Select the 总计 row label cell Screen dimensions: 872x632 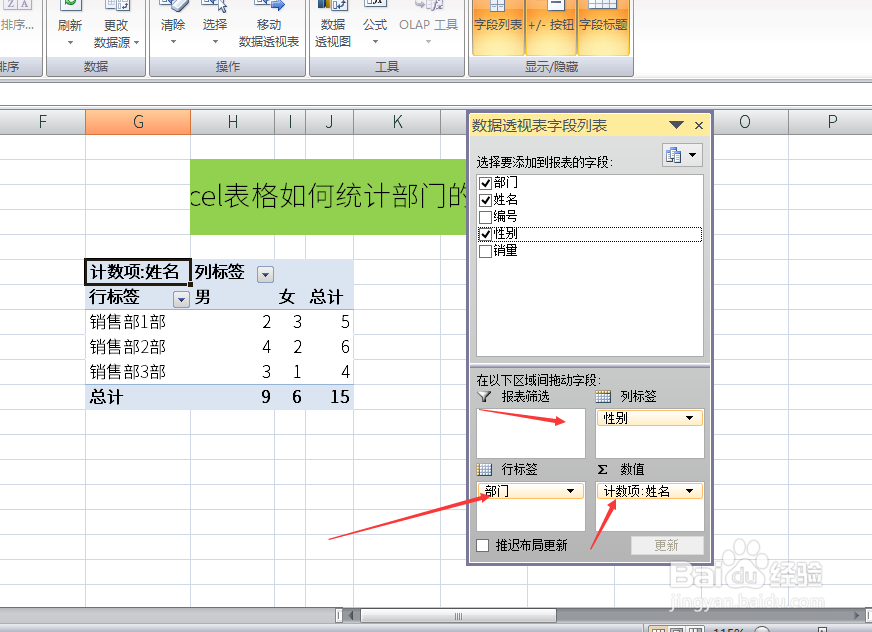[138, 397]
